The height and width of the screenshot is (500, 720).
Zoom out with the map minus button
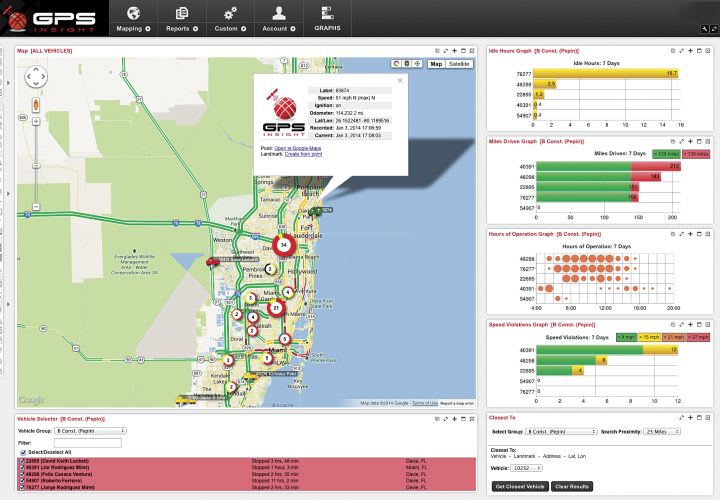tap(36, 207)
